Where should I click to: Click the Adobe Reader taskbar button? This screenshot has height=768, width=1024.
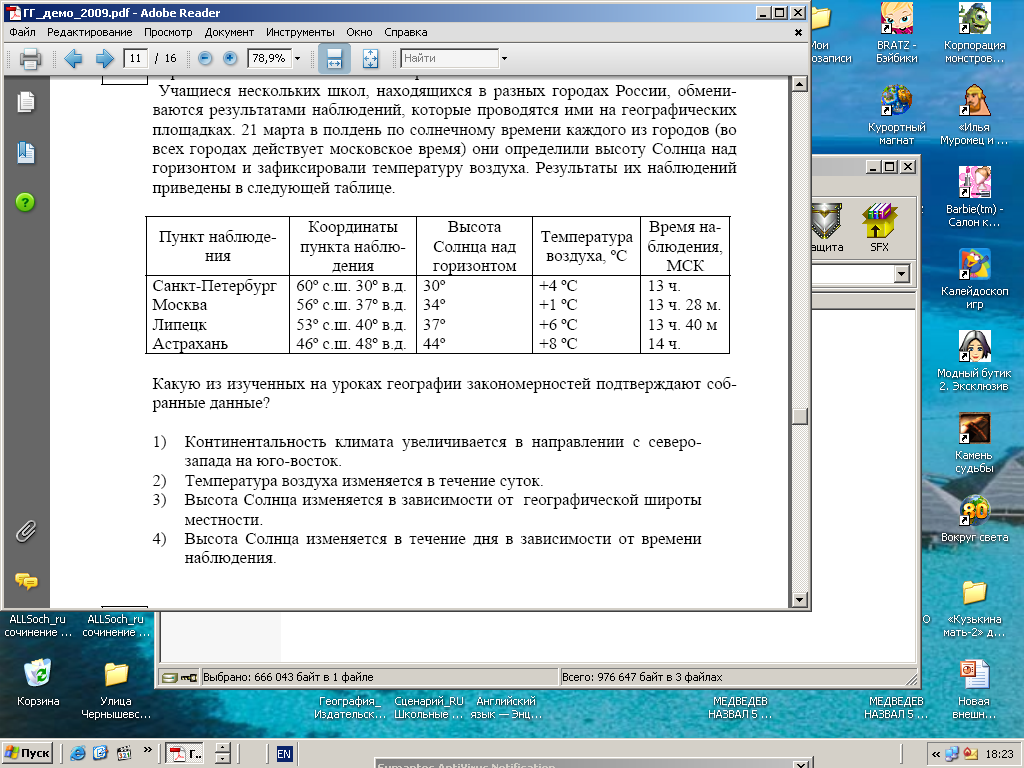[185, 754]
